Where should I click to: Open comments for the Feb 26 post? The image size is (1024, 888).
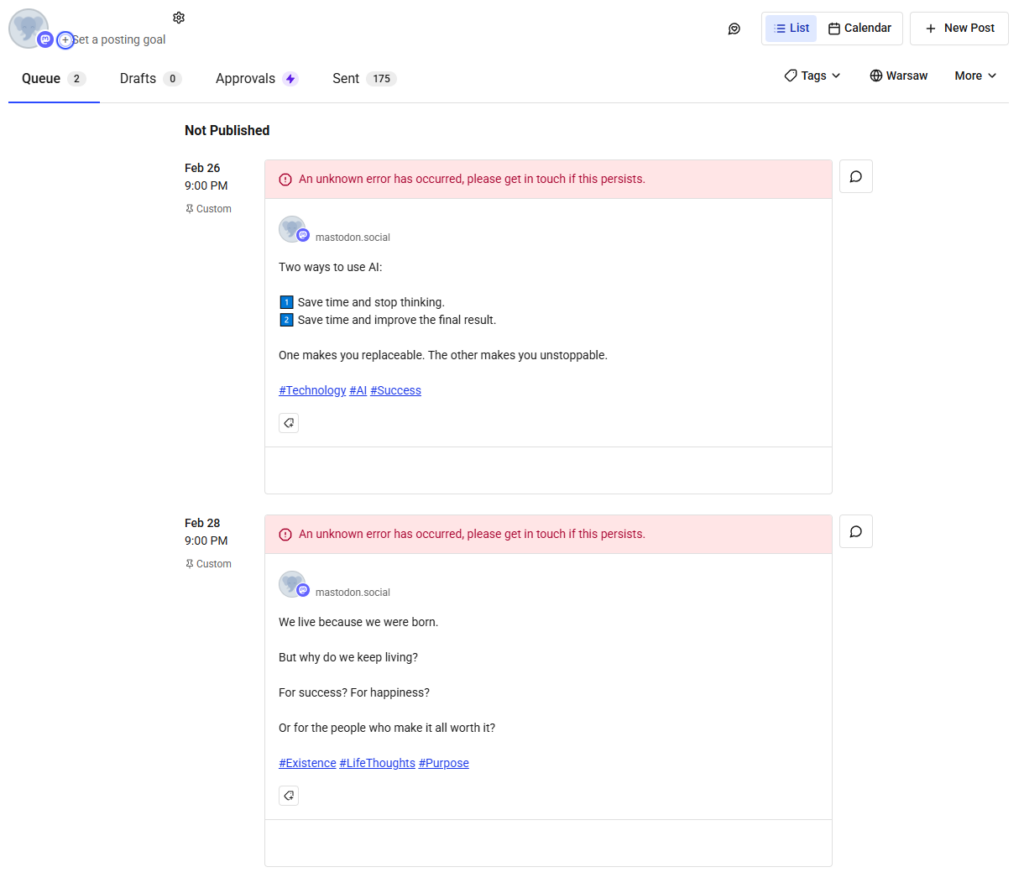[856, 177]
